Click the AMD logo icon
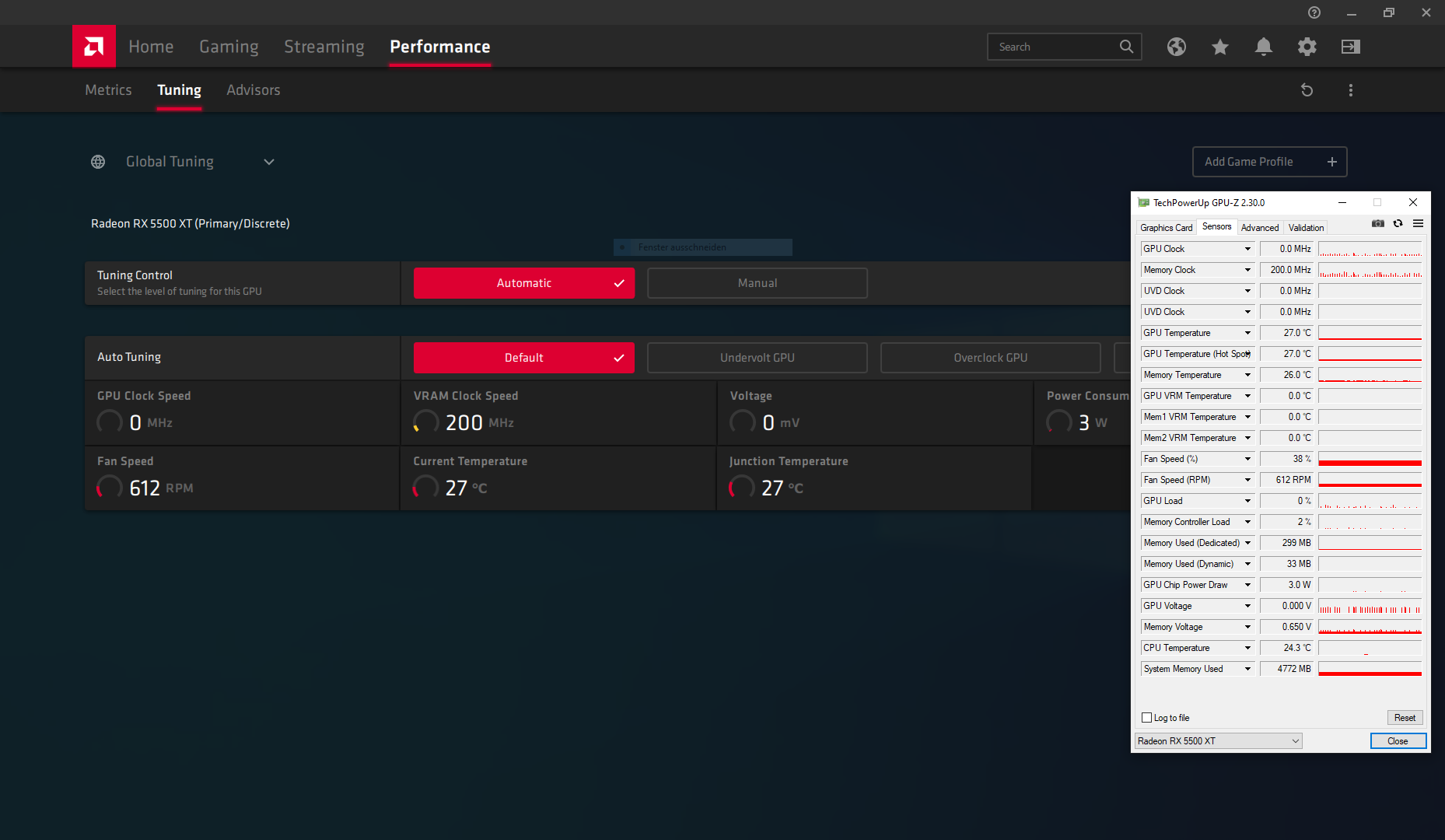This screenshot has height=840, width=1445. point(94,47)
